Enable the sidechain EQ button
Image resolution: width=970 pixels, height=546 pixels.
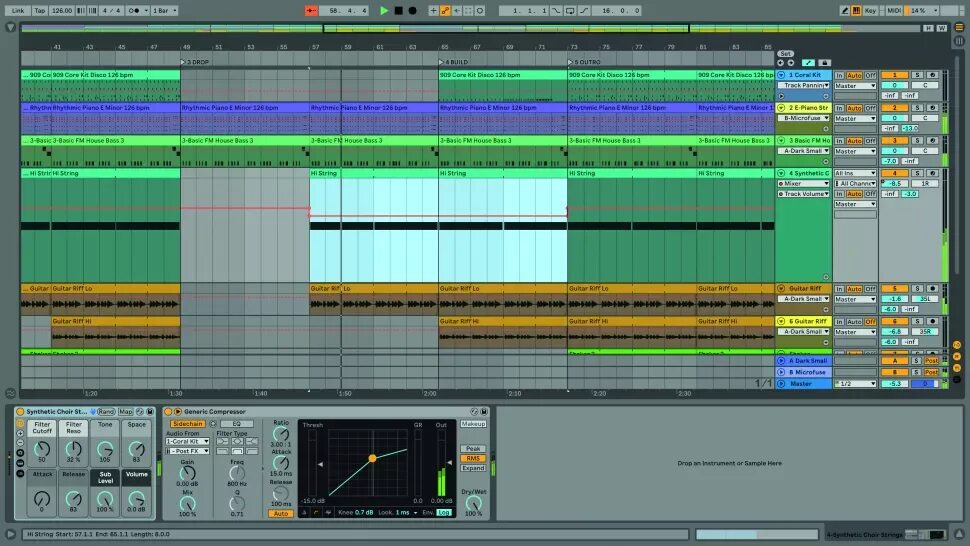coord(237,424)
